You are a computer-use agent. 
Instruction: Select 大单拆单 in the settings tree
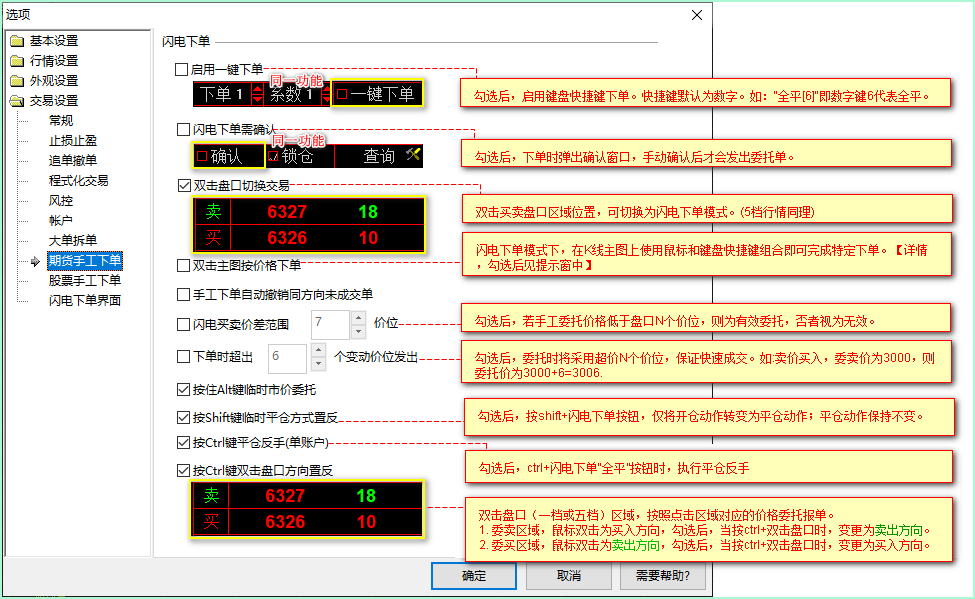point(73,240)
